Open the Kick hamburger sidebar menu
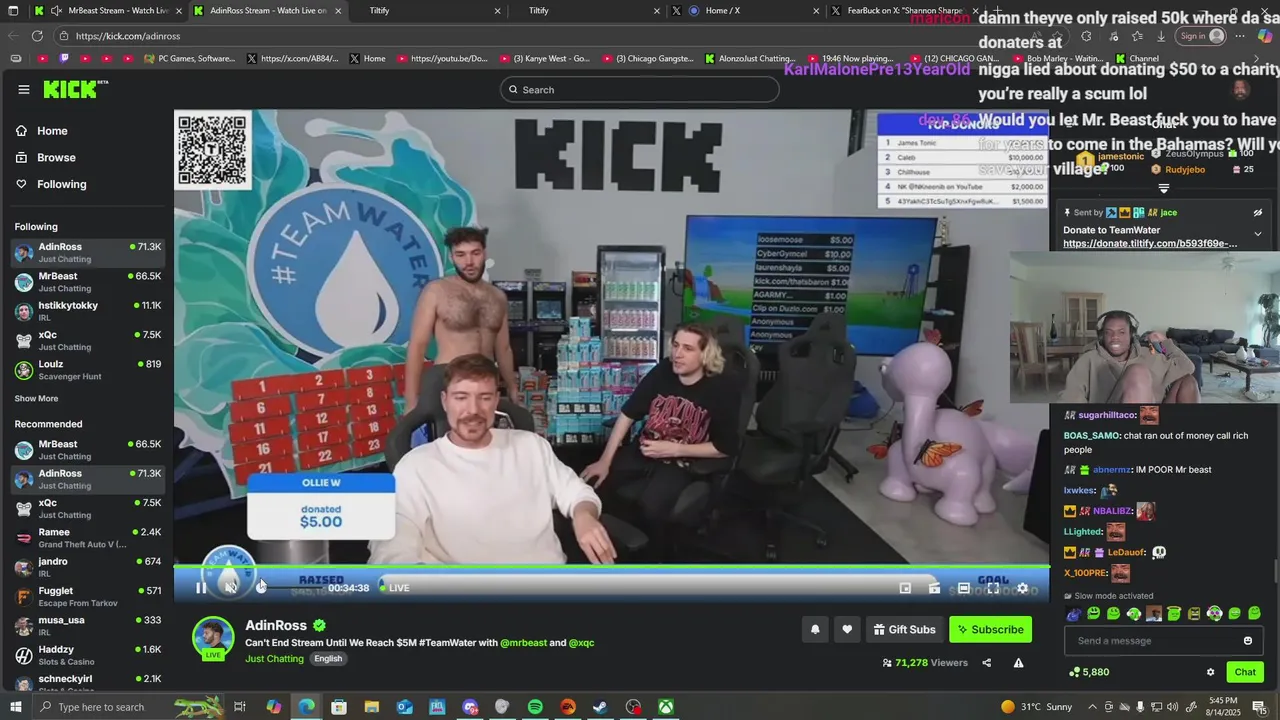The image size is (1280, 720). click(24, 90)
